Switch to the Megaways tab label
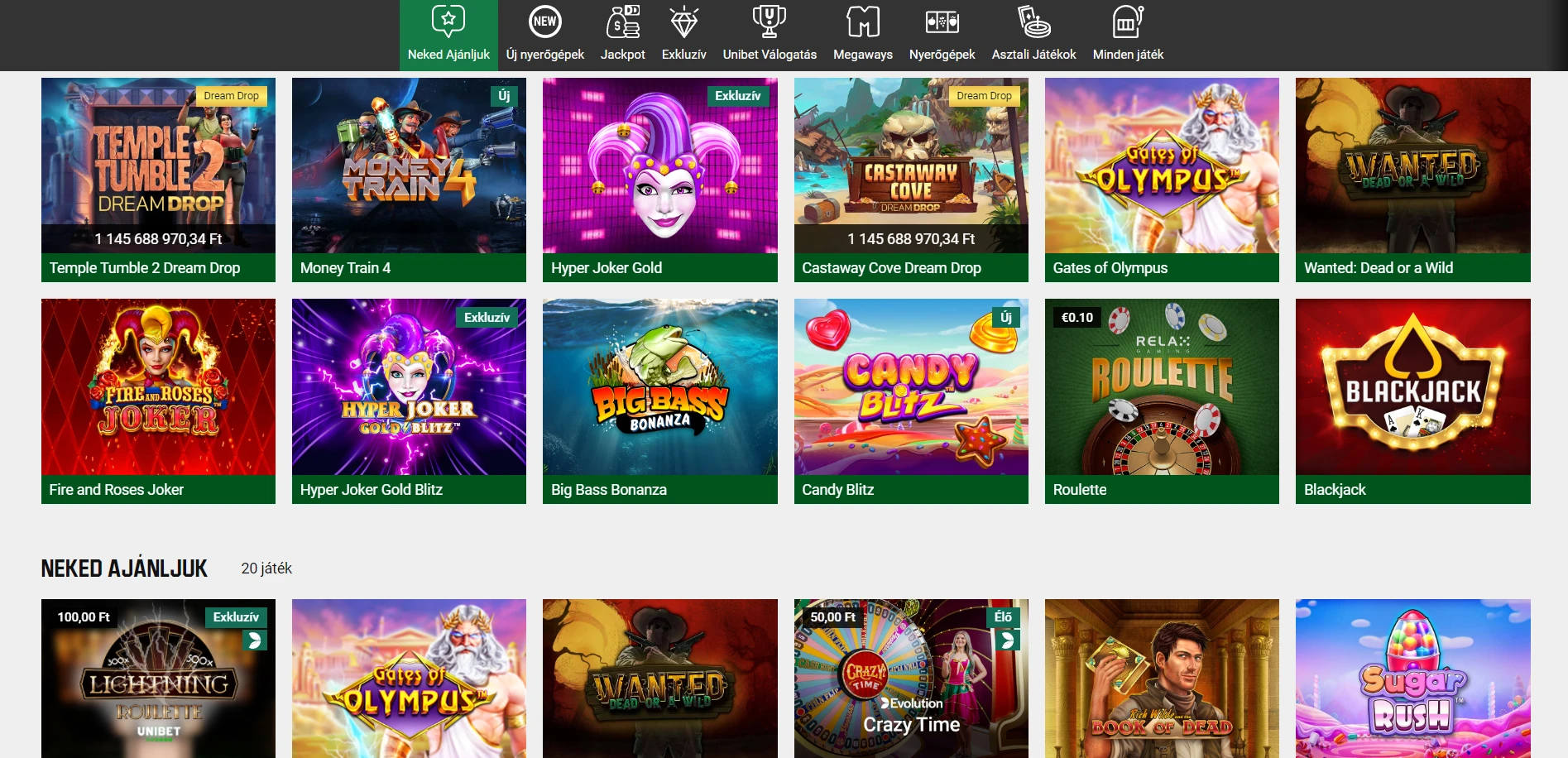 pos(862,55)
